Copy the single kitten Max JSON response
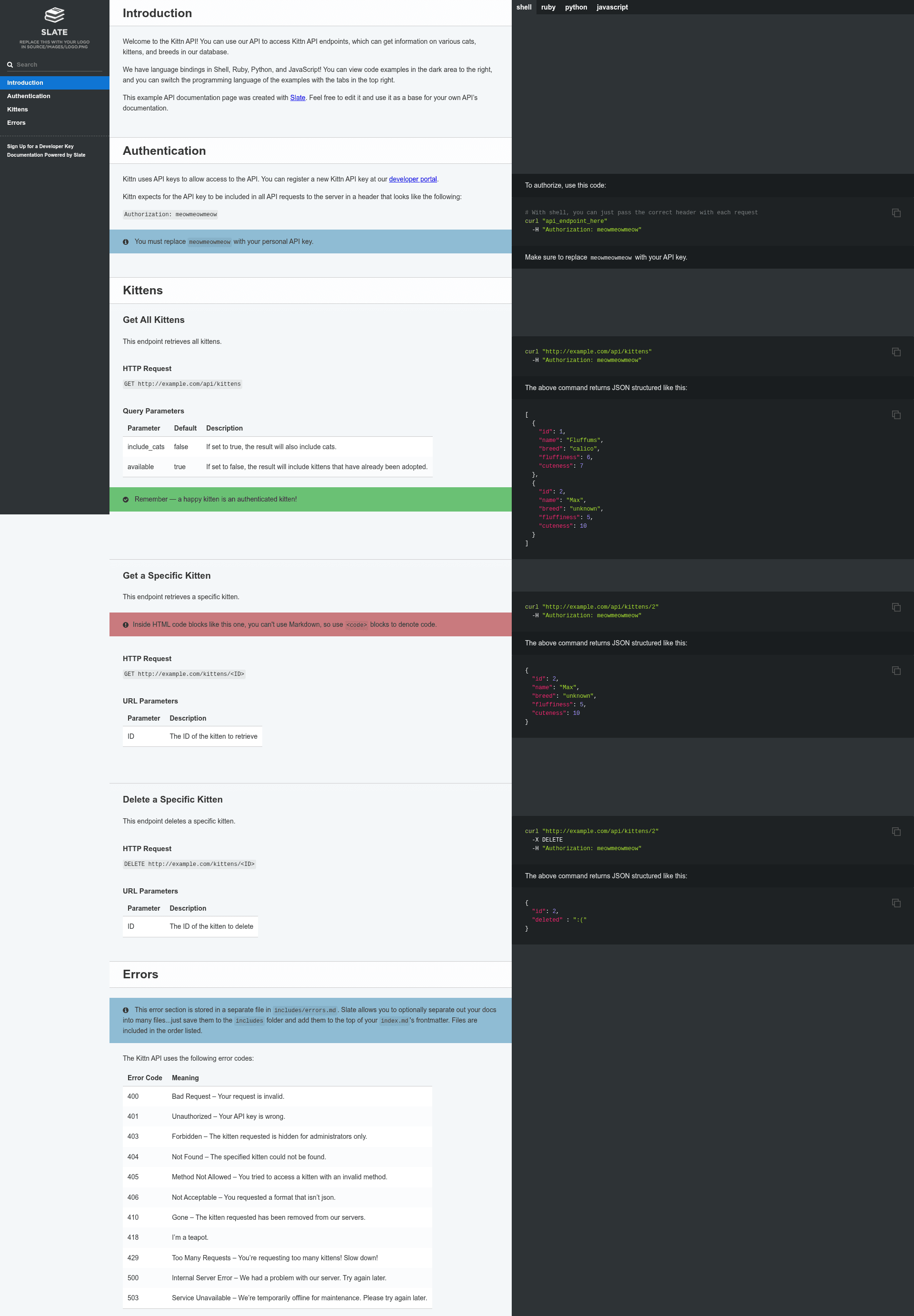Image resolution: width=914 pixels, height=1316 pixels. (896, 670)
